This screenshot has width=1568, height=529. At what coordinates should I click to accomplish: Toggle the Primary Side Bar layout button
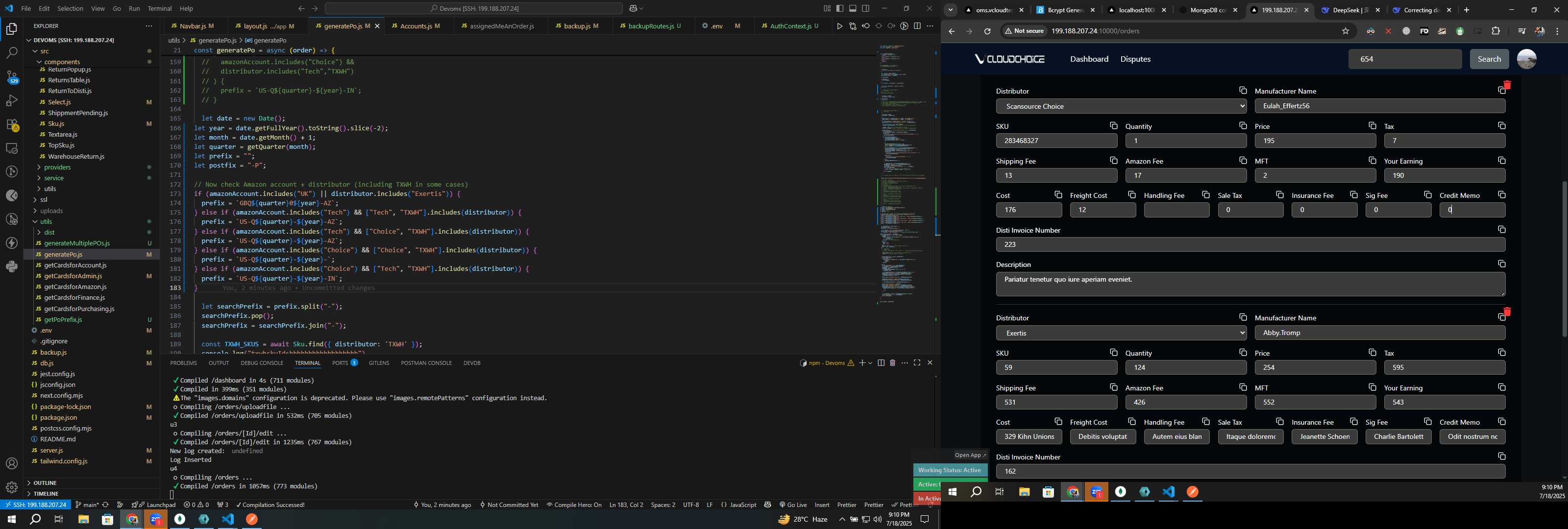(840, 8)
